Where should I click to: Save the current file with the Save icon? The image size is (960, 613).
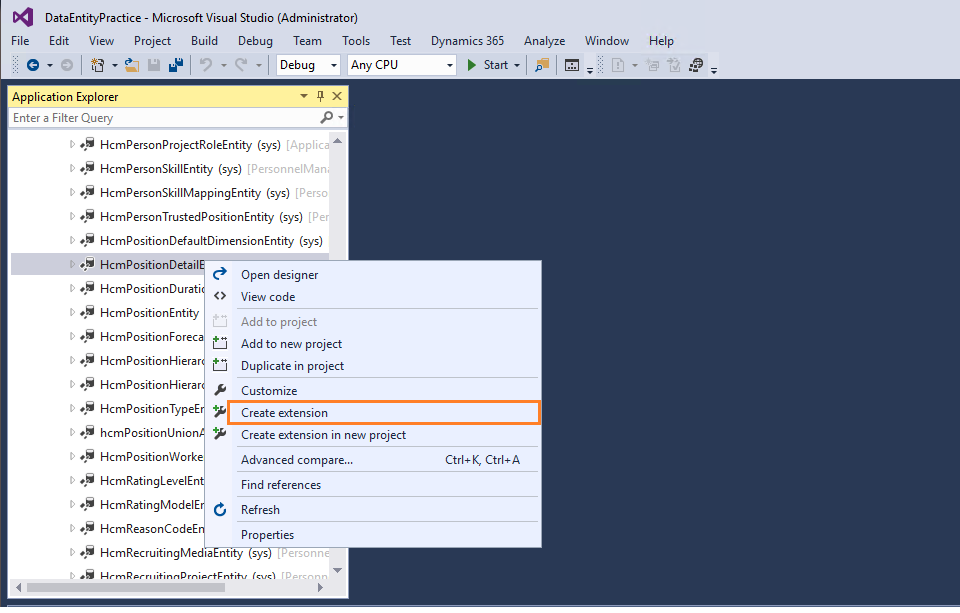[152, 64]
